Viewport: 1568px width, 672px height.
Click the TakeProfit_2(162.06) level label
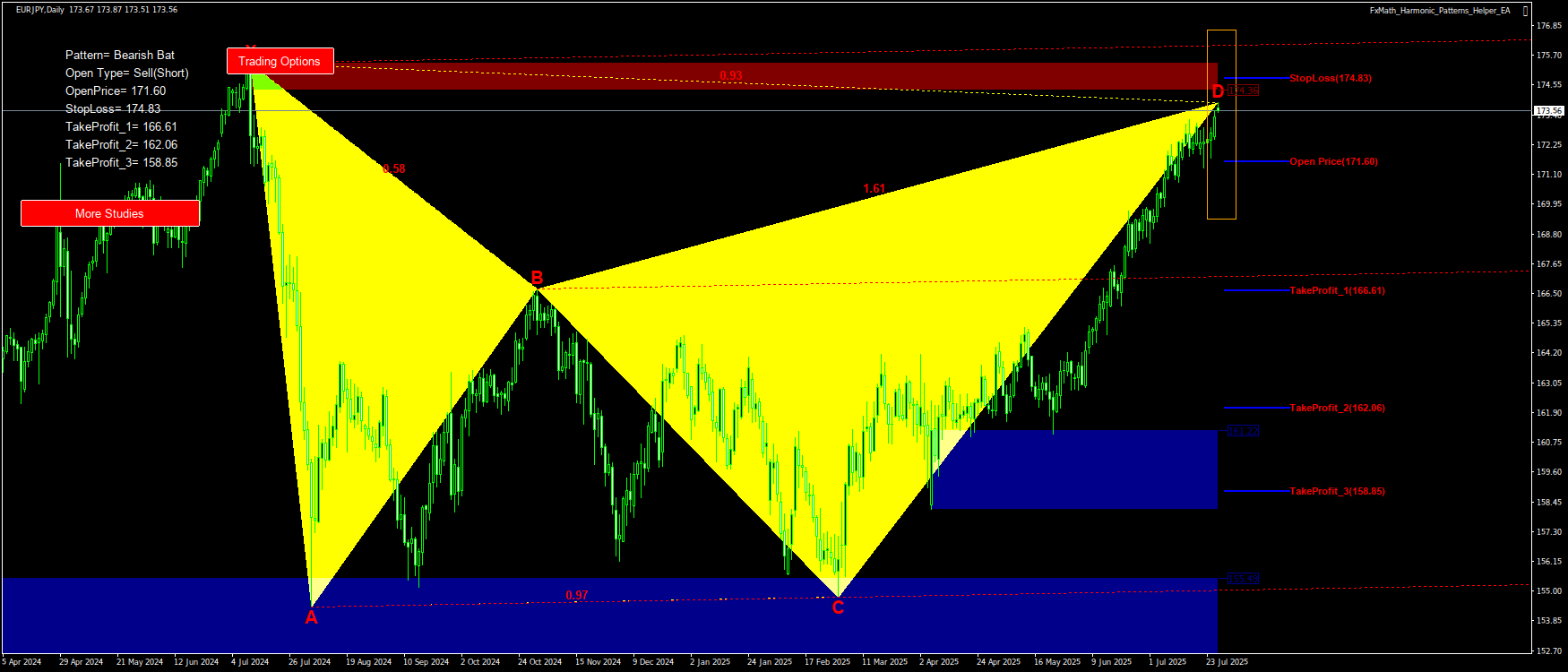coord(1337,408)
